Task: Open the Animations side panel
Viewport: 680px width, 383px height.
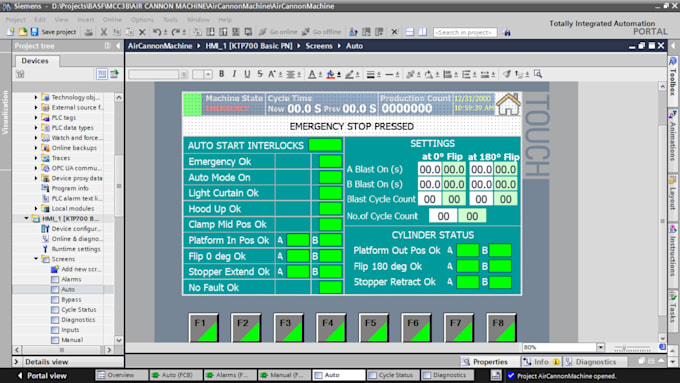Action: tap(673, 135)
